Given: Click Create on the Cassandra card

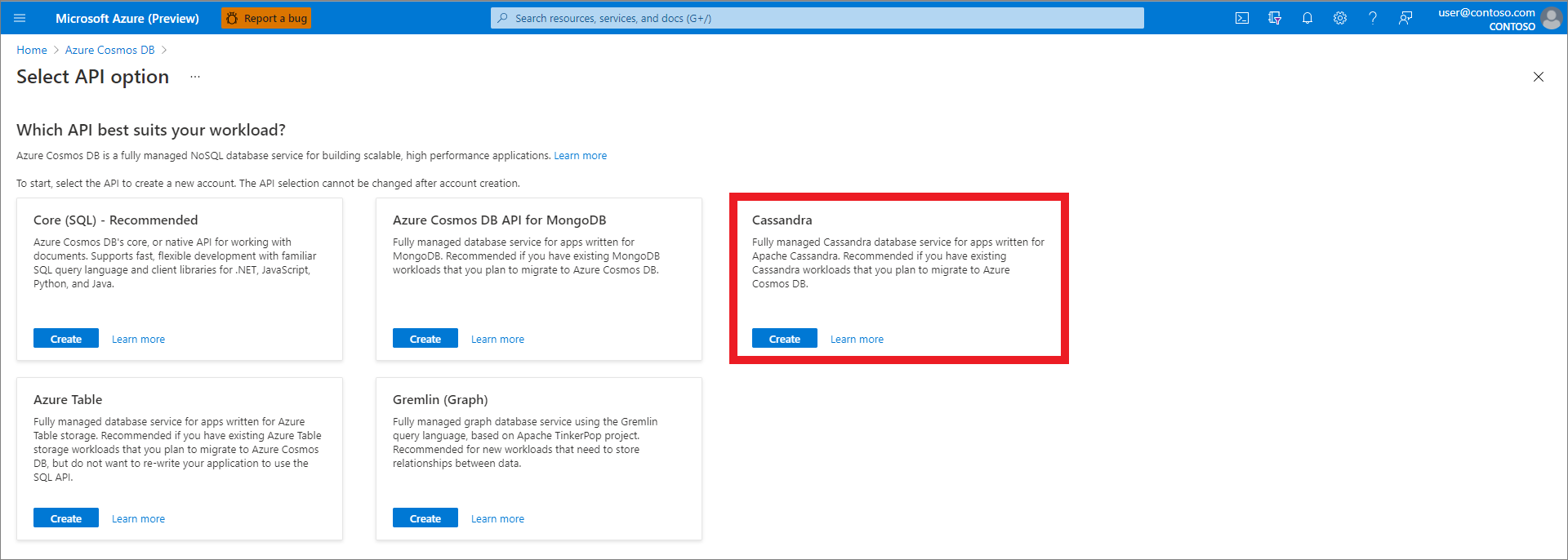Looking at the screenshot, I should (x=785, y=339).
